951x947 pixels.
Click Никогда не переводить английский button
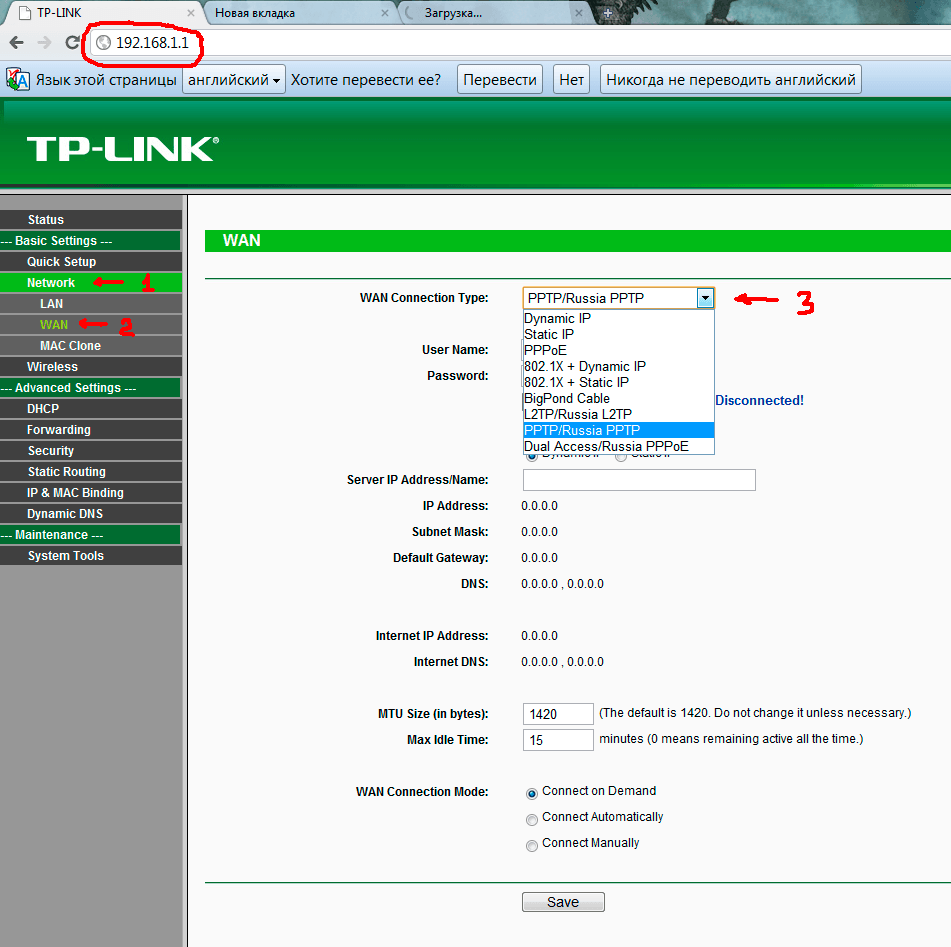coord(731,79)
